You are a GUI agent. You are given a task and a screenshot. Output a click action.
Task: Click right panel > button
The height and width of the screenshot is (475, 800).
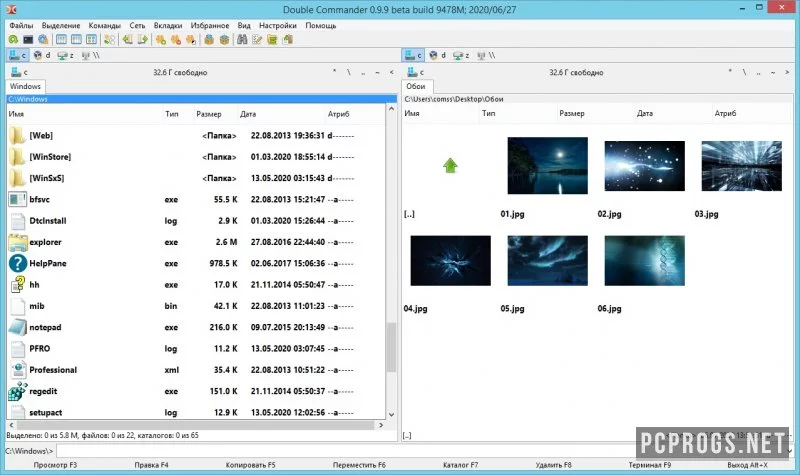point(787,72)
